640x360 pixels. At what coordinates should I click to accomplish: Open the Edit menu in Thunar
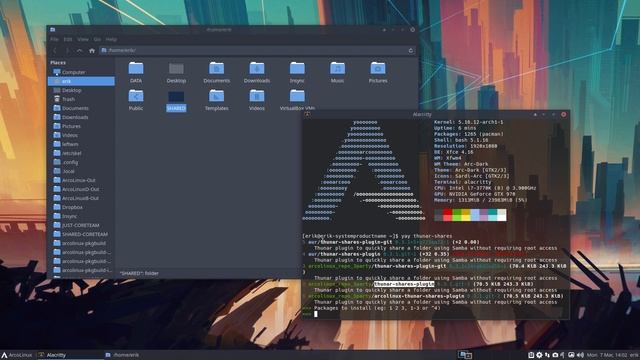coord(68,39)
